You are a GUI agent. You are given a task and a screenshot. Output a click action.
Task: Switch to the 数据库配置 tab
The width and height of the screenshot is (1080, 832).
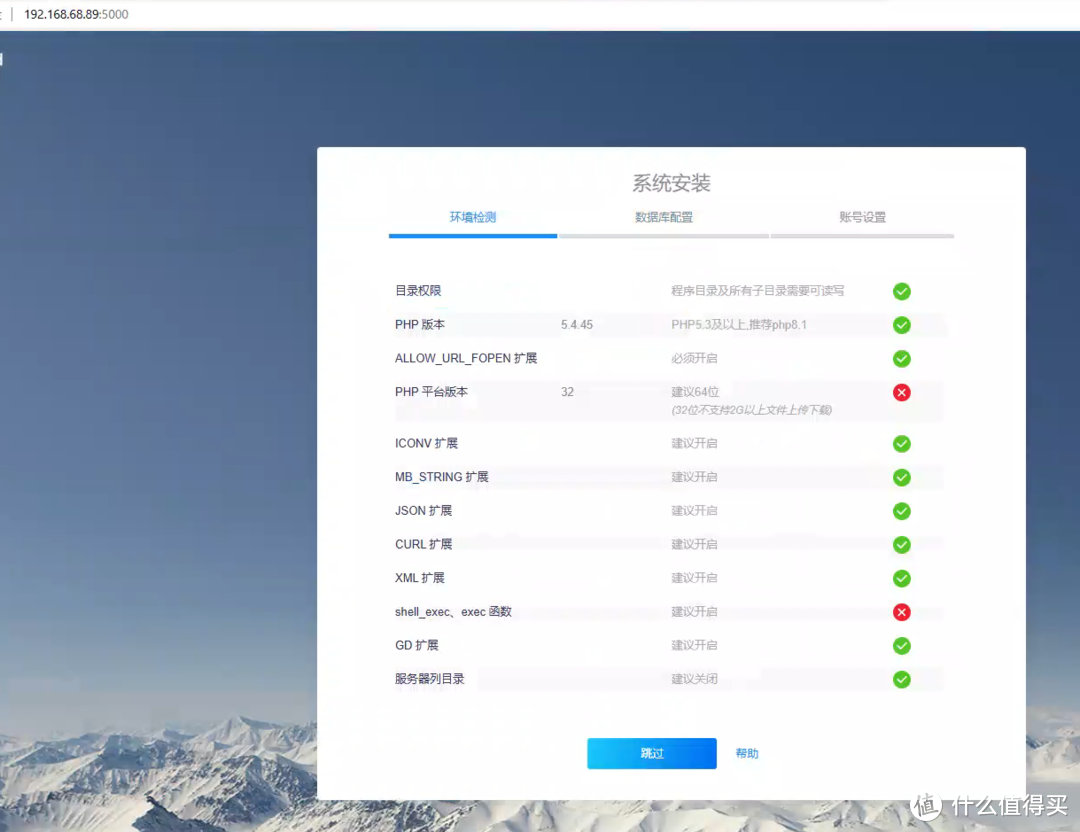(663, 217)
